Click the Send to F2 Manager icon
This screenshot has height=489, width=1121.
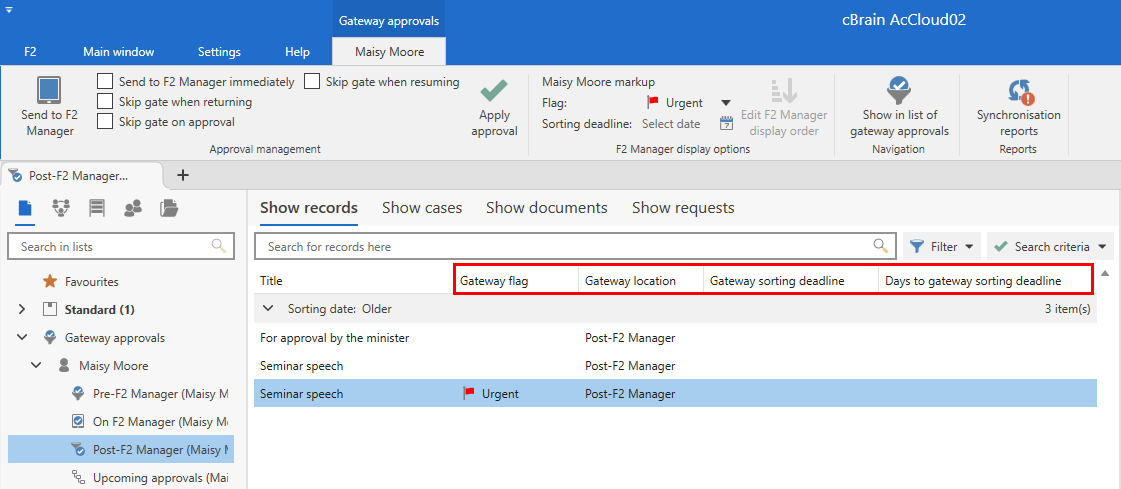tap(50, 93)
